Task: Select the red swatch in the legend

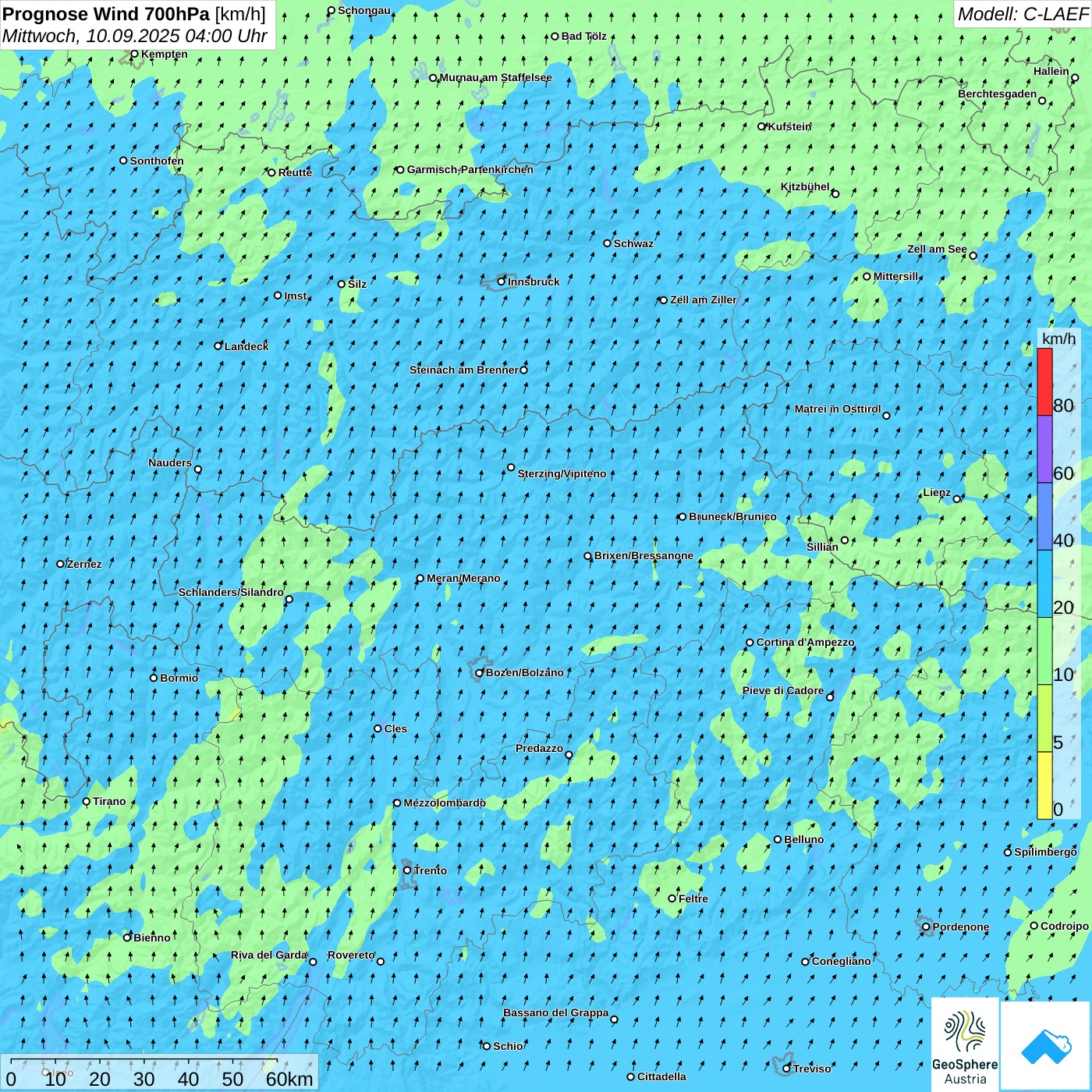Action: click(x=1044, y=381)
